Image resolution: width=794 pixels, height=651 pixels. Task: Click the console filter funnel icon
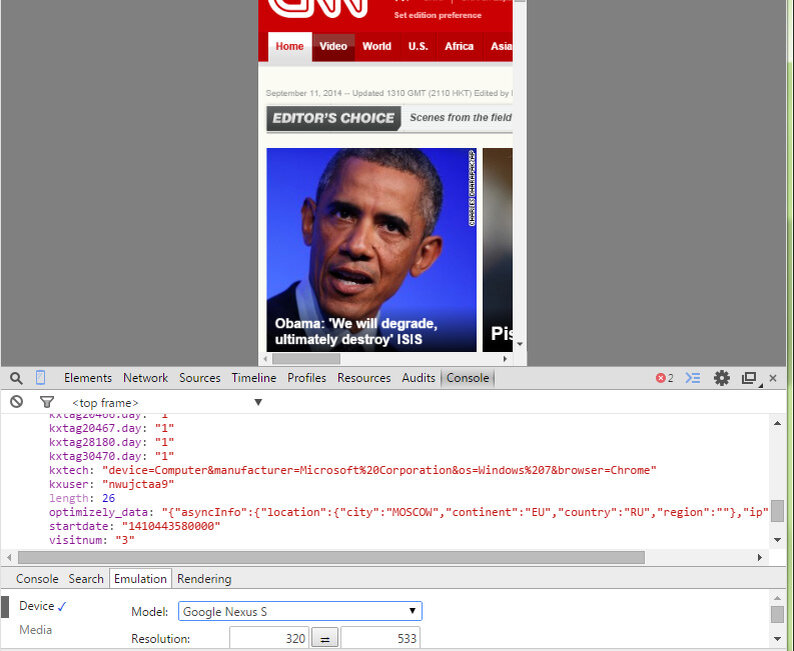(47, 402)
